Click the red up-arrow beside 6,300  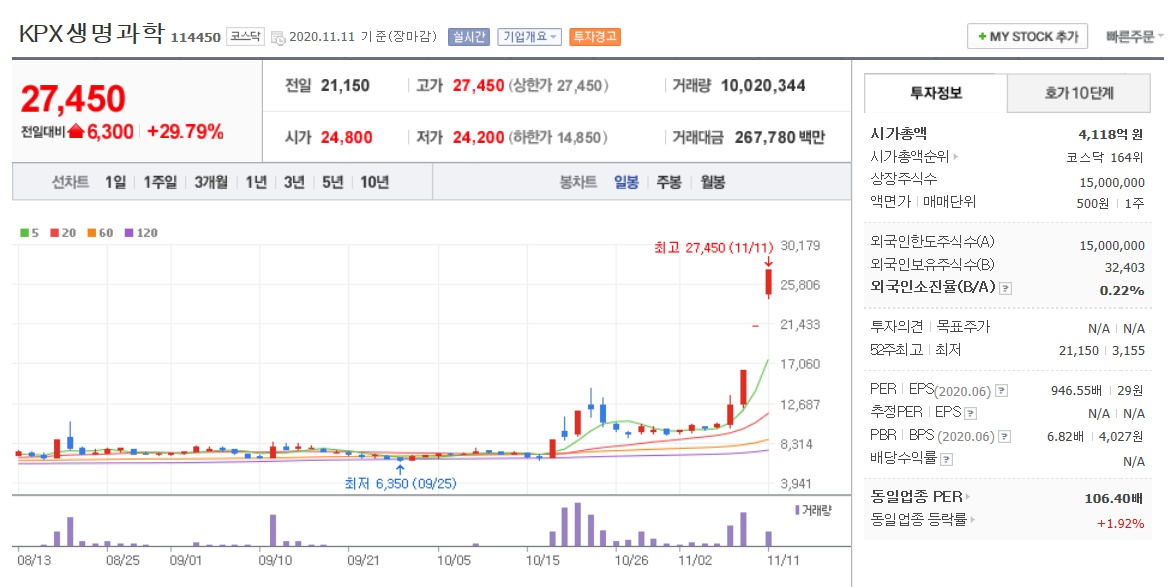[75, 131]
